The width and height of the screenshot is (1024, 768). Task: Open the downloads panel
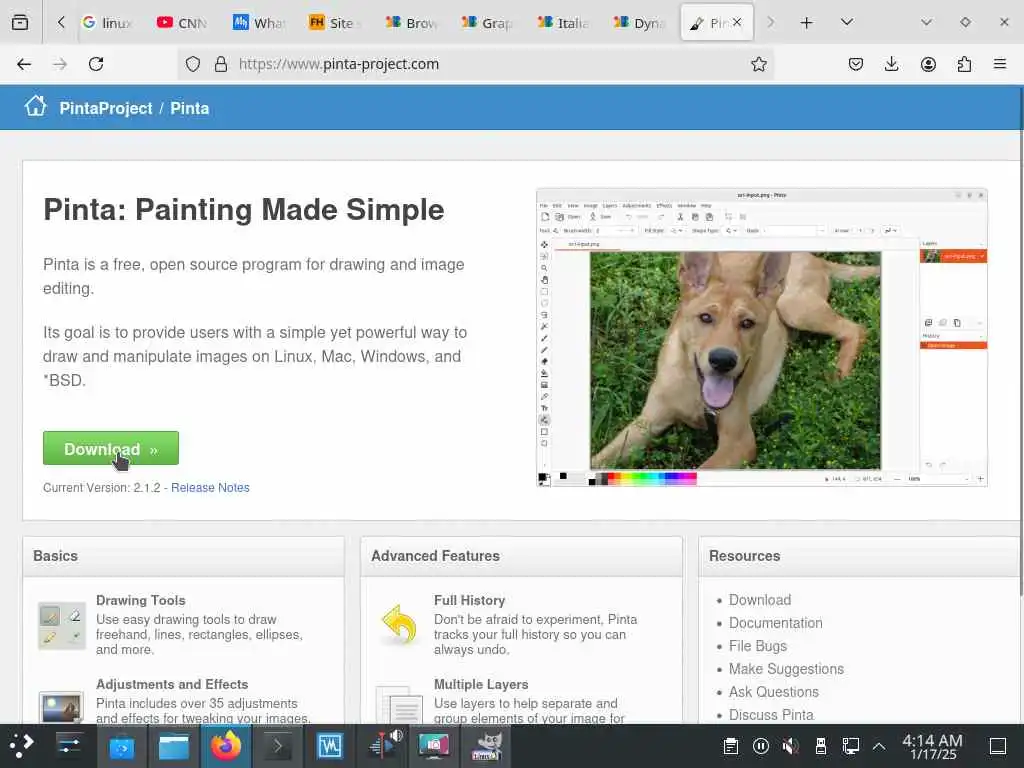coord(891,64)
